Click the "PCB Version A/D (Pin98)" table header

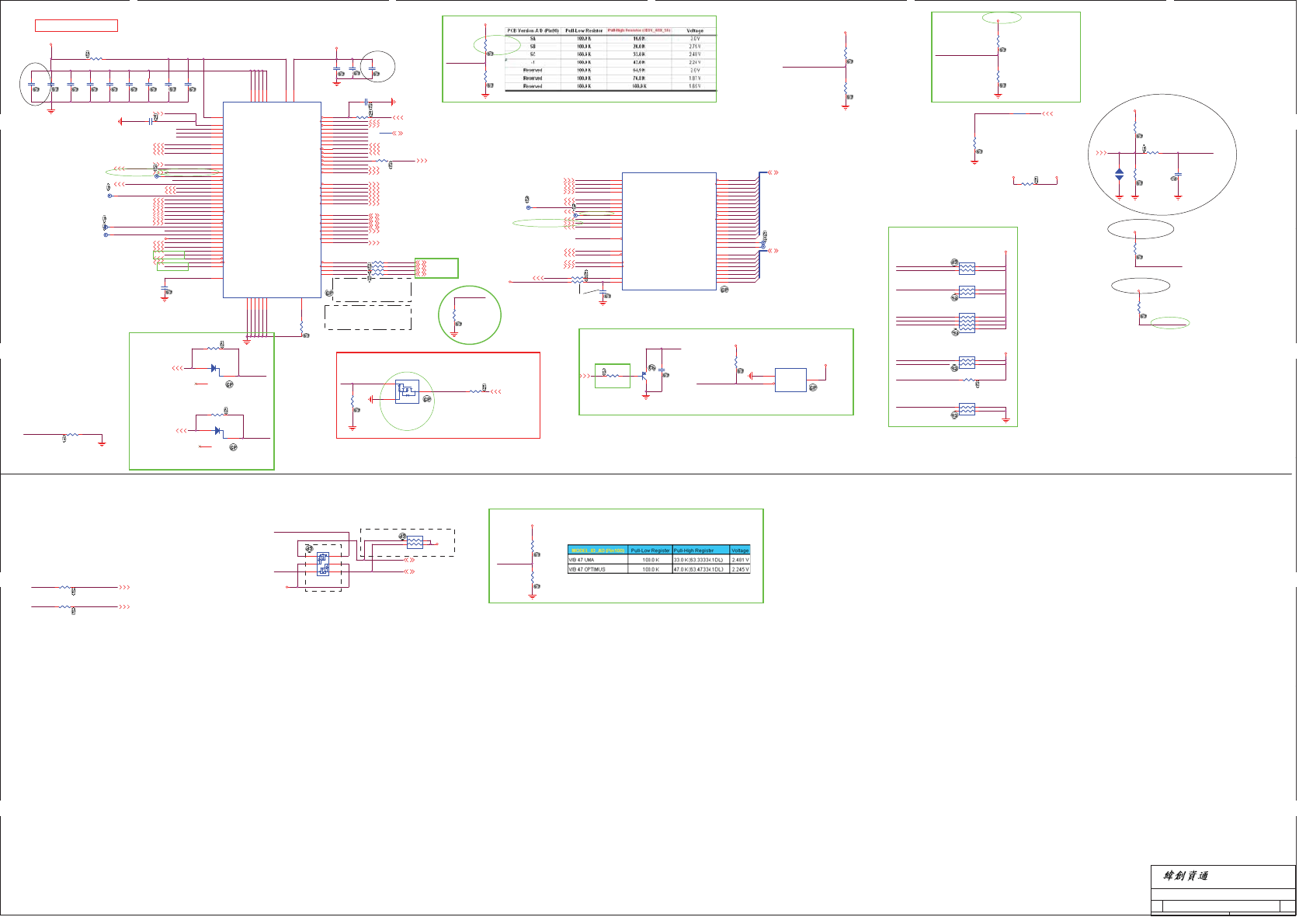[x=533, y=31]
